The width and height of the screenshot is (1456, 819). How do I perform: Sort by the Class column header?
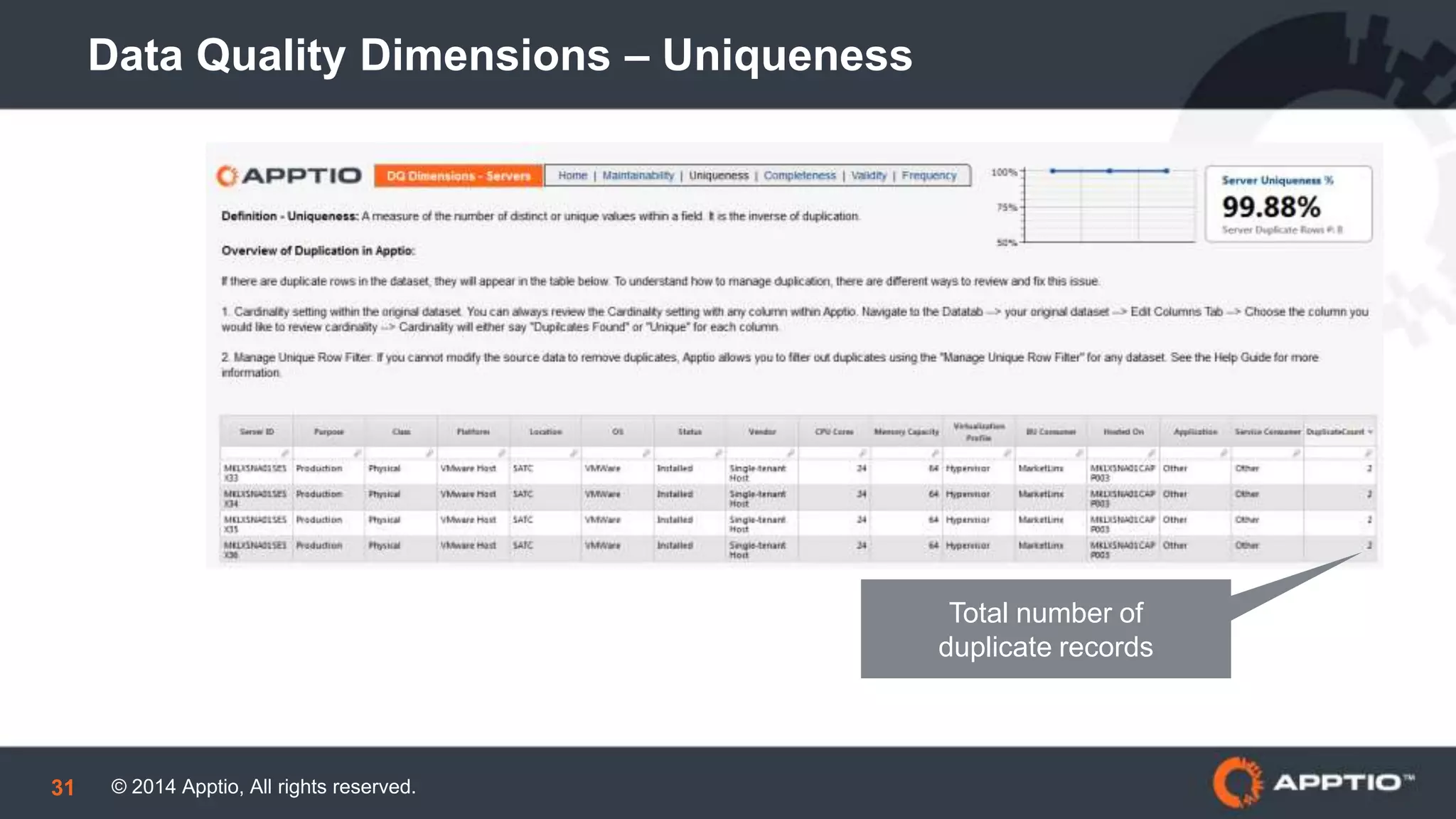click(x=401, y=432)
